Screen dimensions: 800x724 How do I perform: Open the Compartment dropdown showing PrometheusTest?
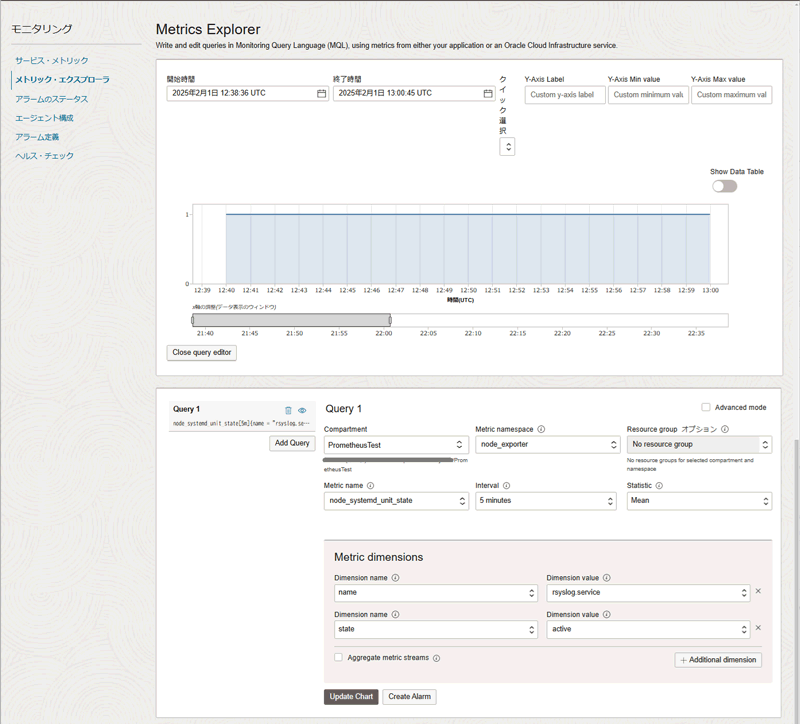point(396,445)
